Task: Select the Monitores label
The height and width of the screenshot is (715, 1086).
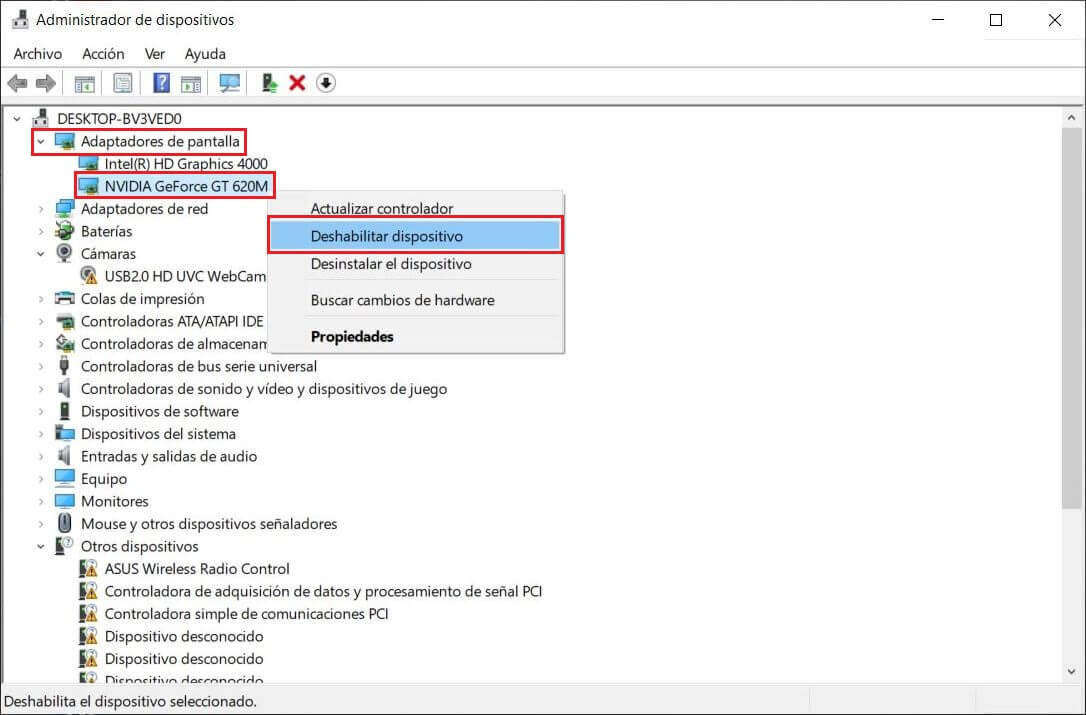Action: tap(115, 501)
